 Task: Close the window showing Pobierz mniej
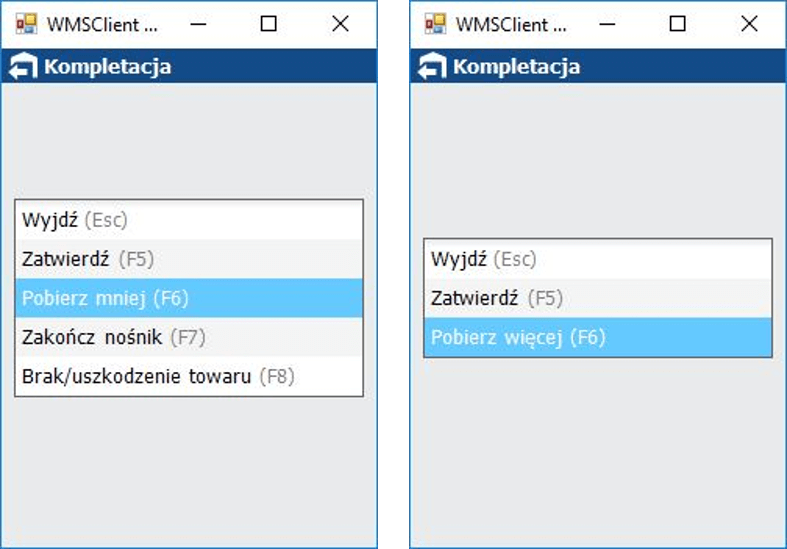click(340, 24)
